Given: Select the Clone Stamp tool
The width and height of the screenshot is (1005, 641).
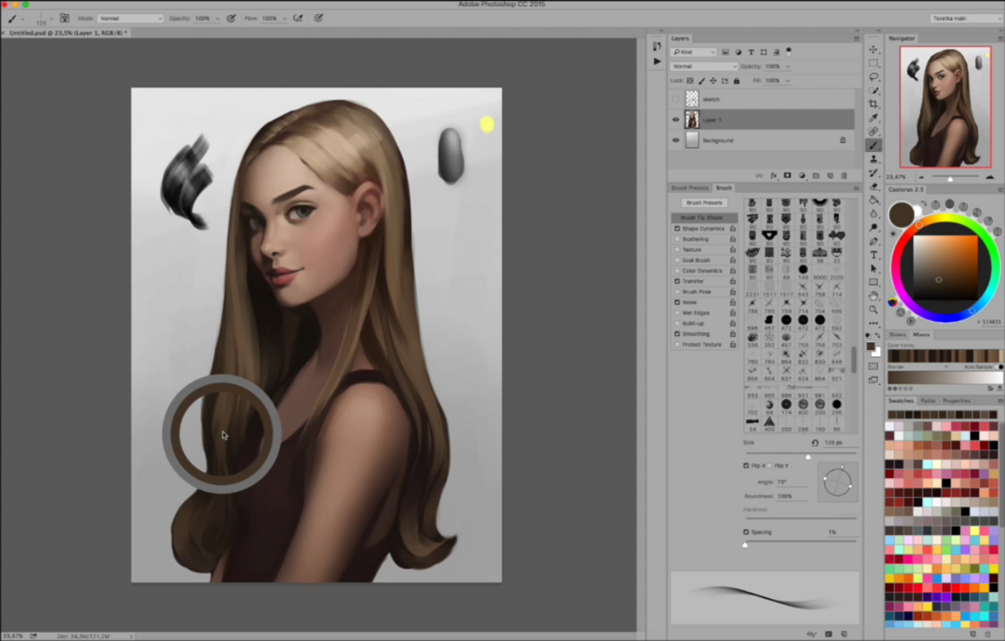Looking at the screenshot, I should tap(874, 159).
